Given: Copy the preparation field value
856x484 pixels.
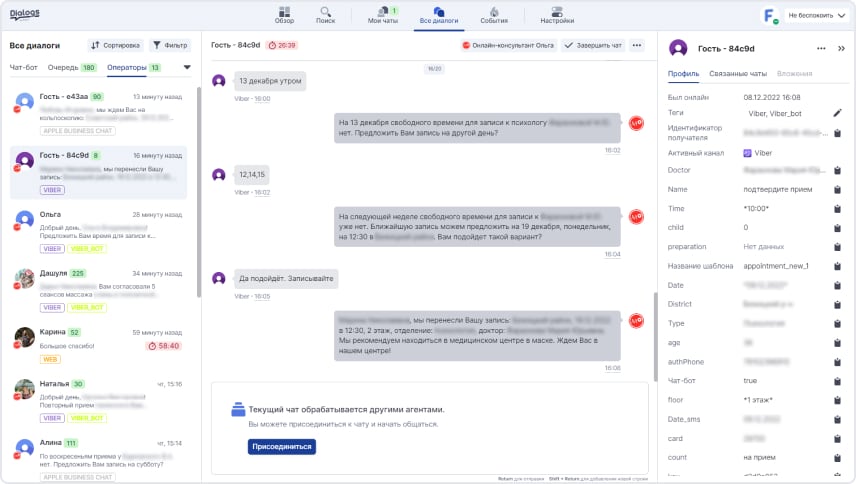Looking at the screenshot, I should (837, 247).
